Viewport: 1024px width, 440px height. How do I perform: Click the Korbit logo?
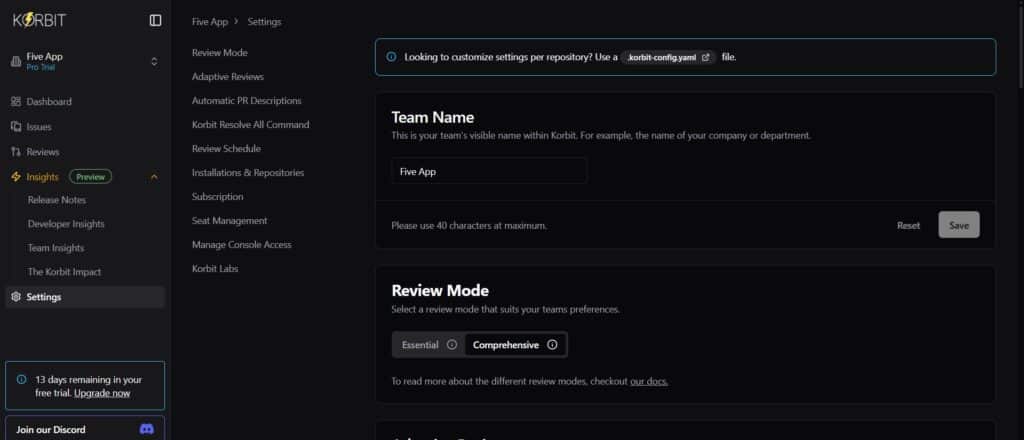click(40, 20)
